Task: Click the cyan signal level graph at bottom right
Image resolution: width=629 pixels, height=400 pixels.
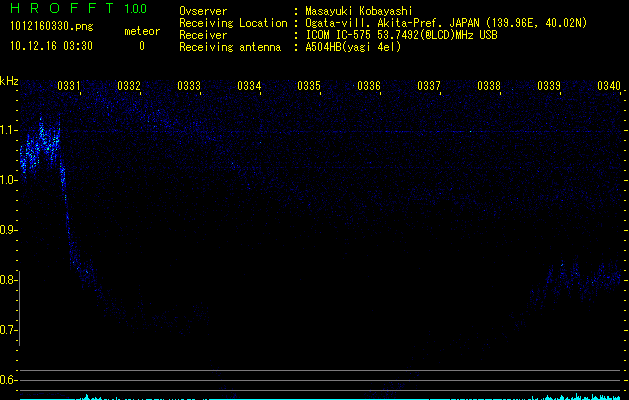Action: (x=578, y=397)
